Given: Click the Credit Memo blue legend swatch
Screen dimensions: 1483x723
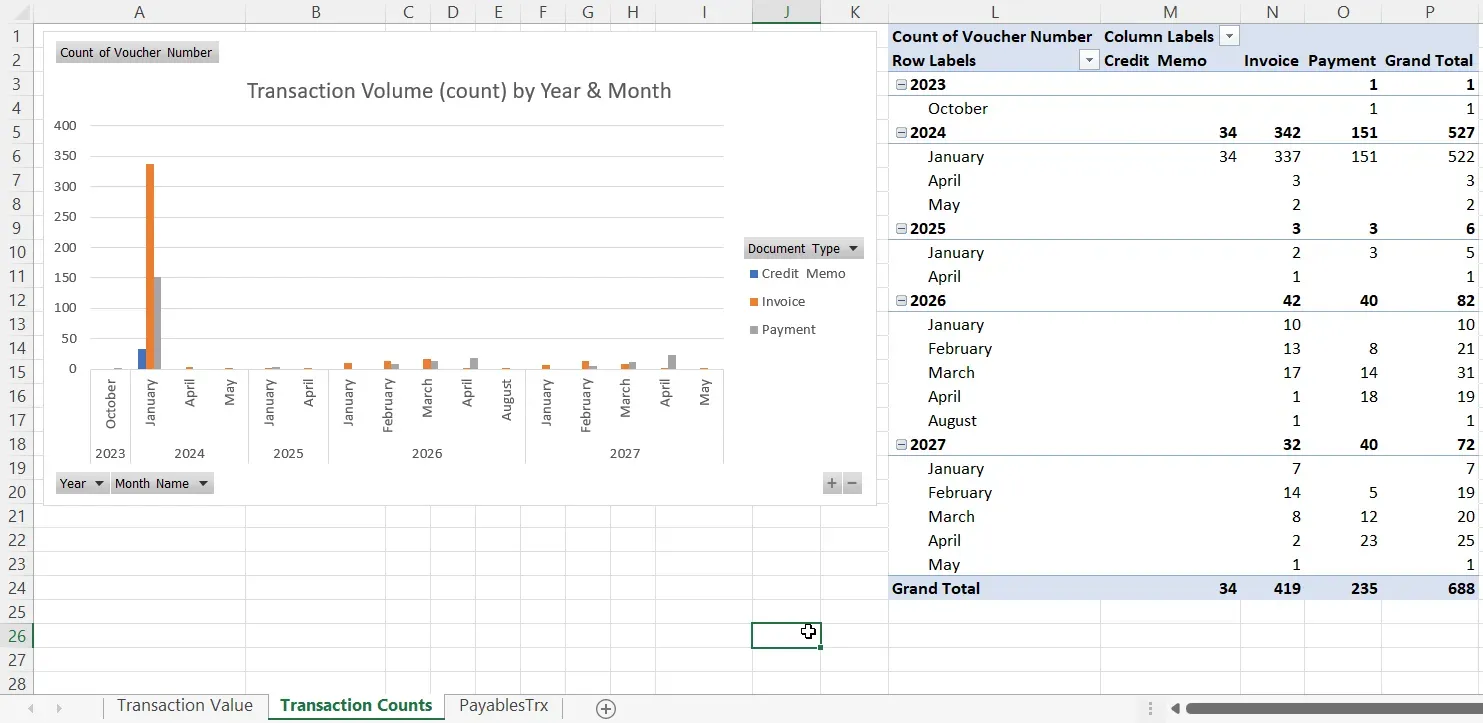Looking at the screenshot, I should tap(754, 274).
